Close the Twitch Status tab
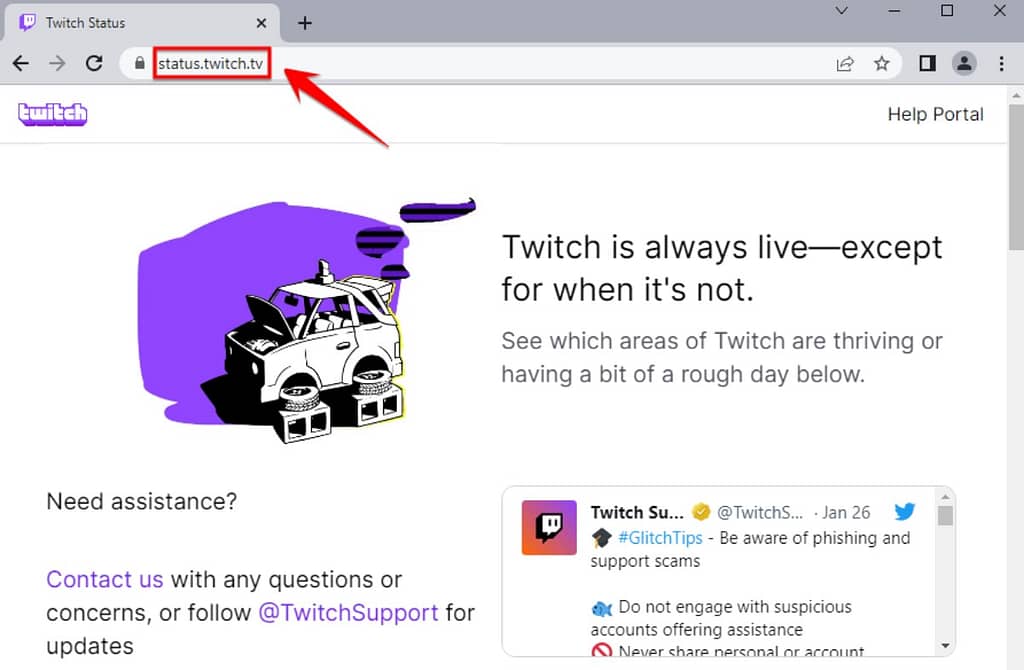Image resolution: width=1024 pixels, height=670 pixels. 261,23
